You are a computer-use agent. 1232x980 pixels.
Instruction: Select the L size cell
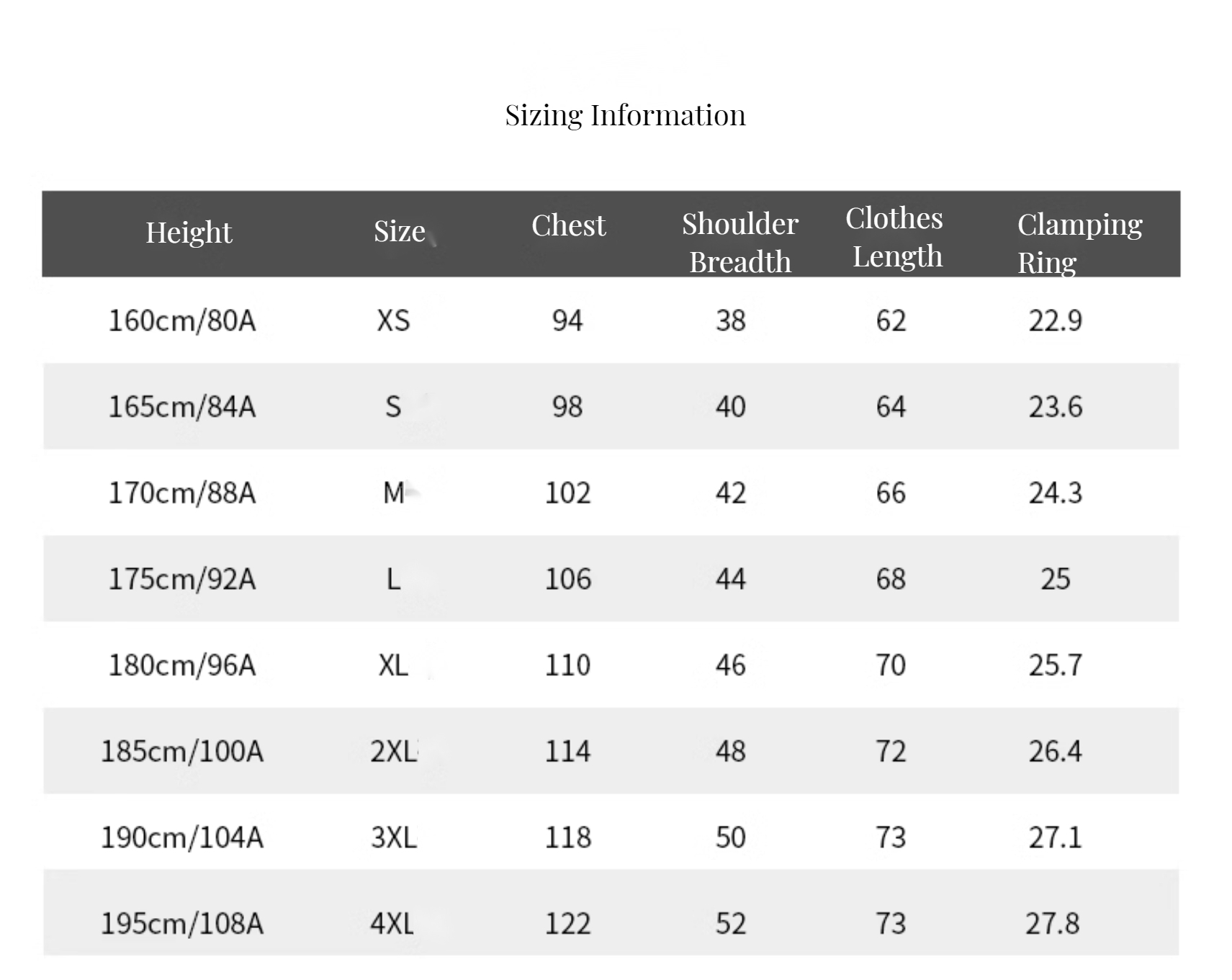tap(393, 579)
